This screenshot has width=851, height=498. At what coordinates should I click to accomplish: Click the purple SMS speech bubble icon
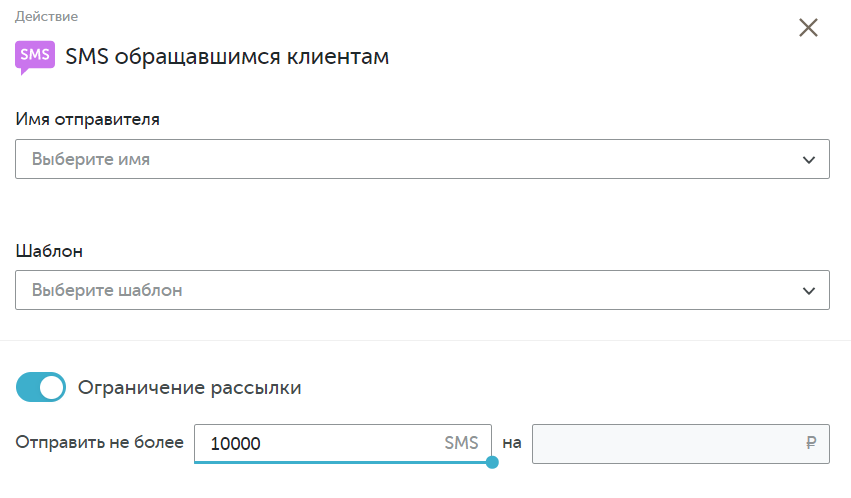[x=35, y=57]
